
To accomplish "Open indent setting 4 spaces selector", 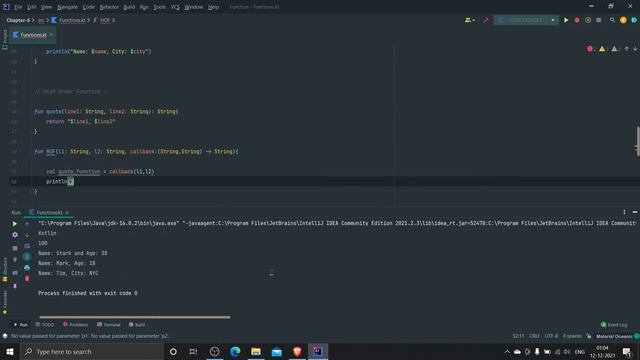I will point(572,336).
